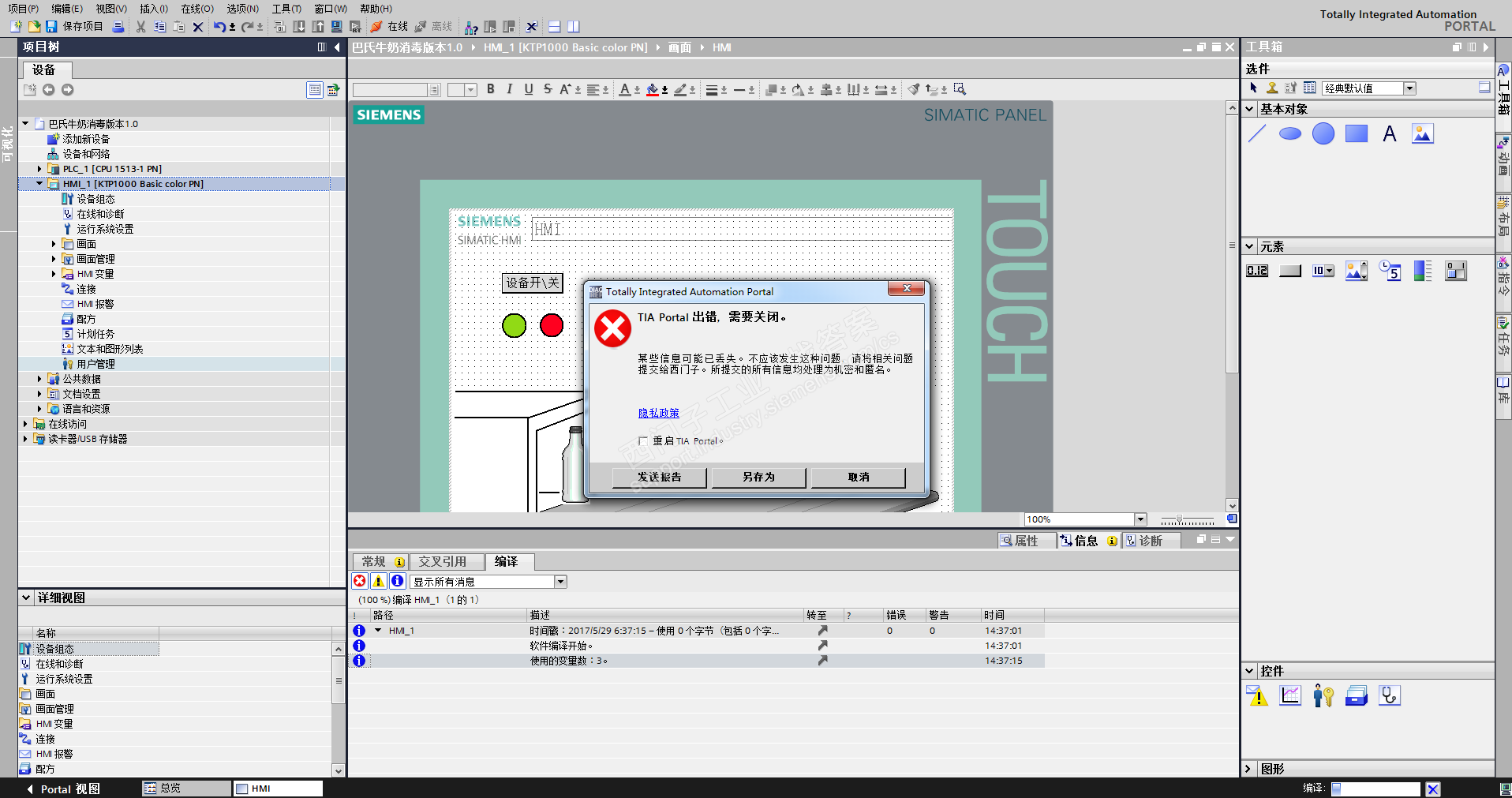This screenshot has width=1512, height=798.
Task: Click the fill color bucket swatch
Action: click(653, 89)
